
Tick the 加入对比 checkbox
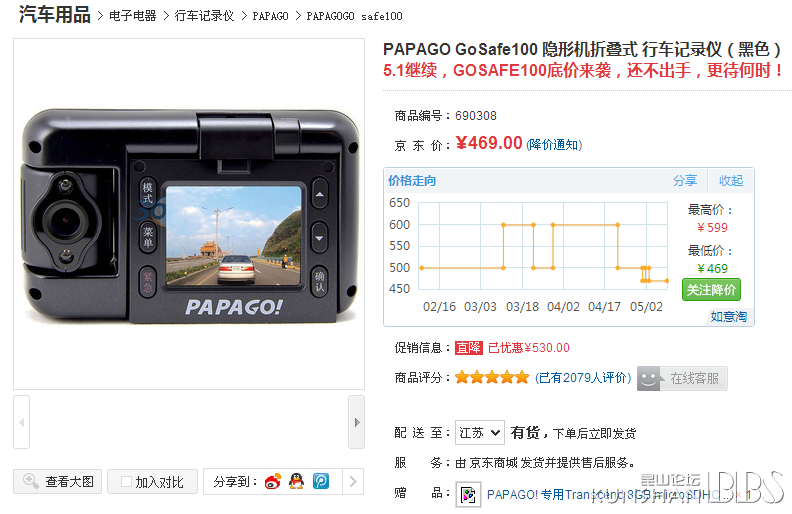click(x=126, y=482)
